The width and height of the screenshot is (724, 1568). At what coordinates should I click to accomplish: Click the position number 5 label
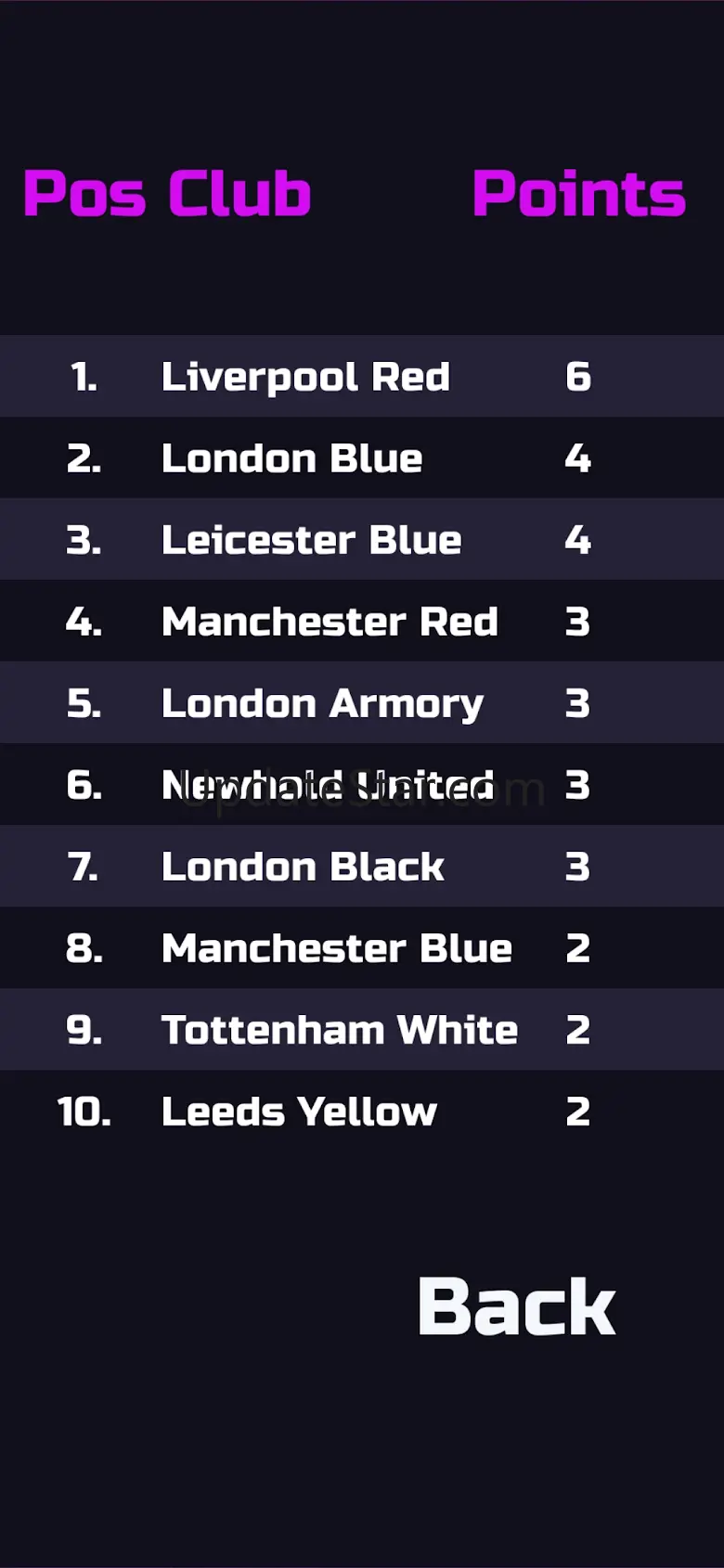[x=84, y=703]
